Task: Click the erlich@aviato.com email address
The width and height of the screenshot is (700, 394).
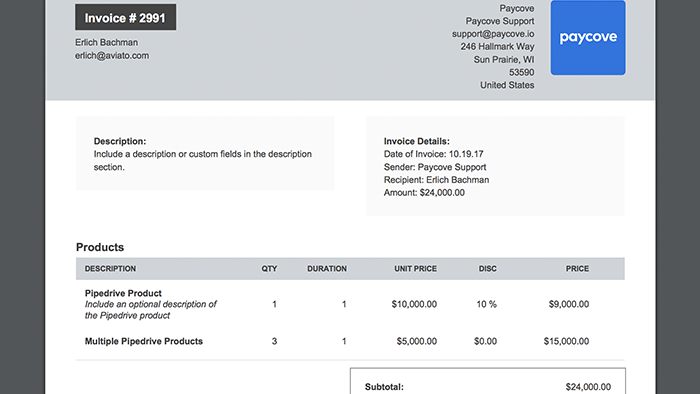Action: click(x=112, y=56)
